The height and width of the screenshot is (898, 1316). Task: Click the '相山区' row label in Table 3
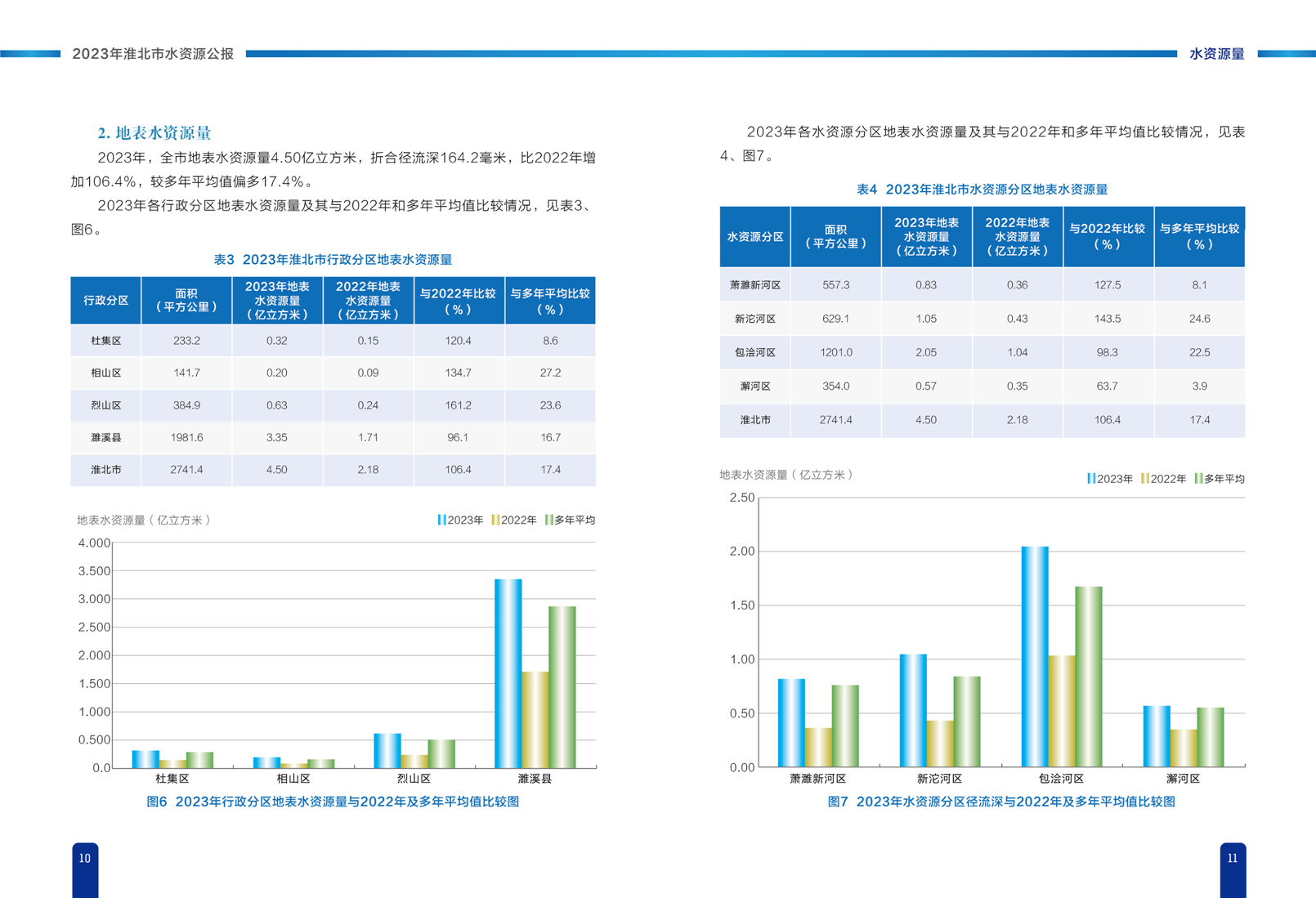click(x=106, y=373)
